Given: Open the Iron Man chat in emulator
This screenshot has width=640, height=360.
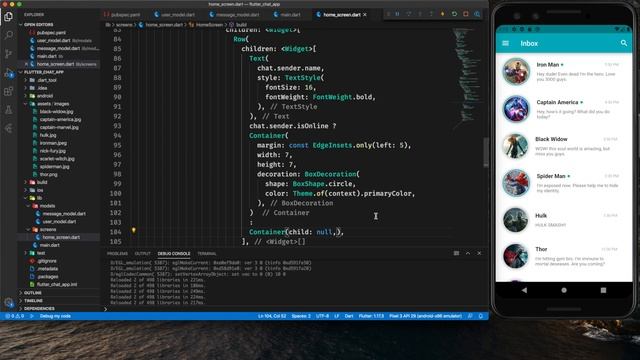Looking at the screenshot, I should point(564,71).
